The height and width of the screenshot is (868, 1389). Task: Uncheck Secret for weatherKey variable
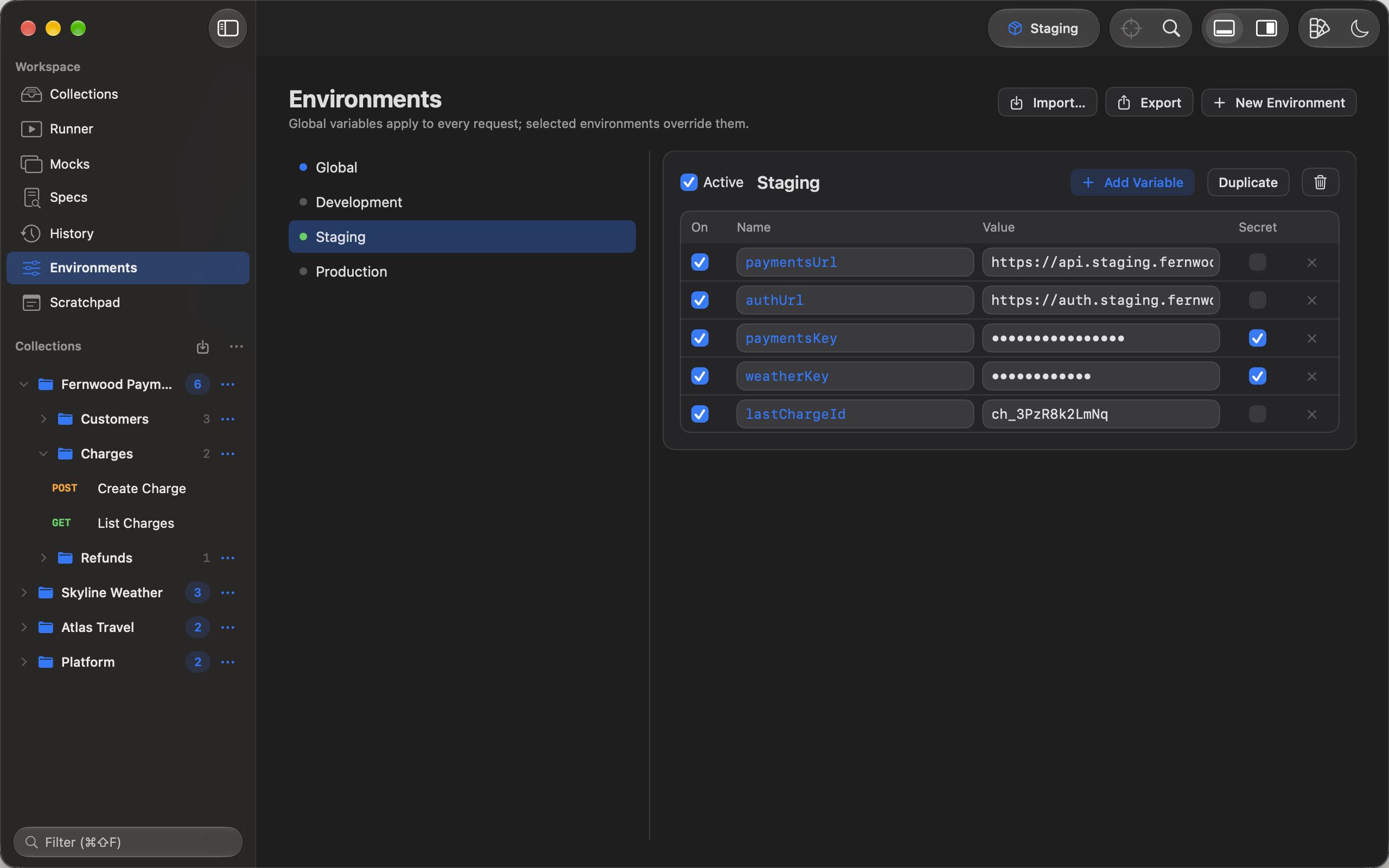(x=1257, y=376)
